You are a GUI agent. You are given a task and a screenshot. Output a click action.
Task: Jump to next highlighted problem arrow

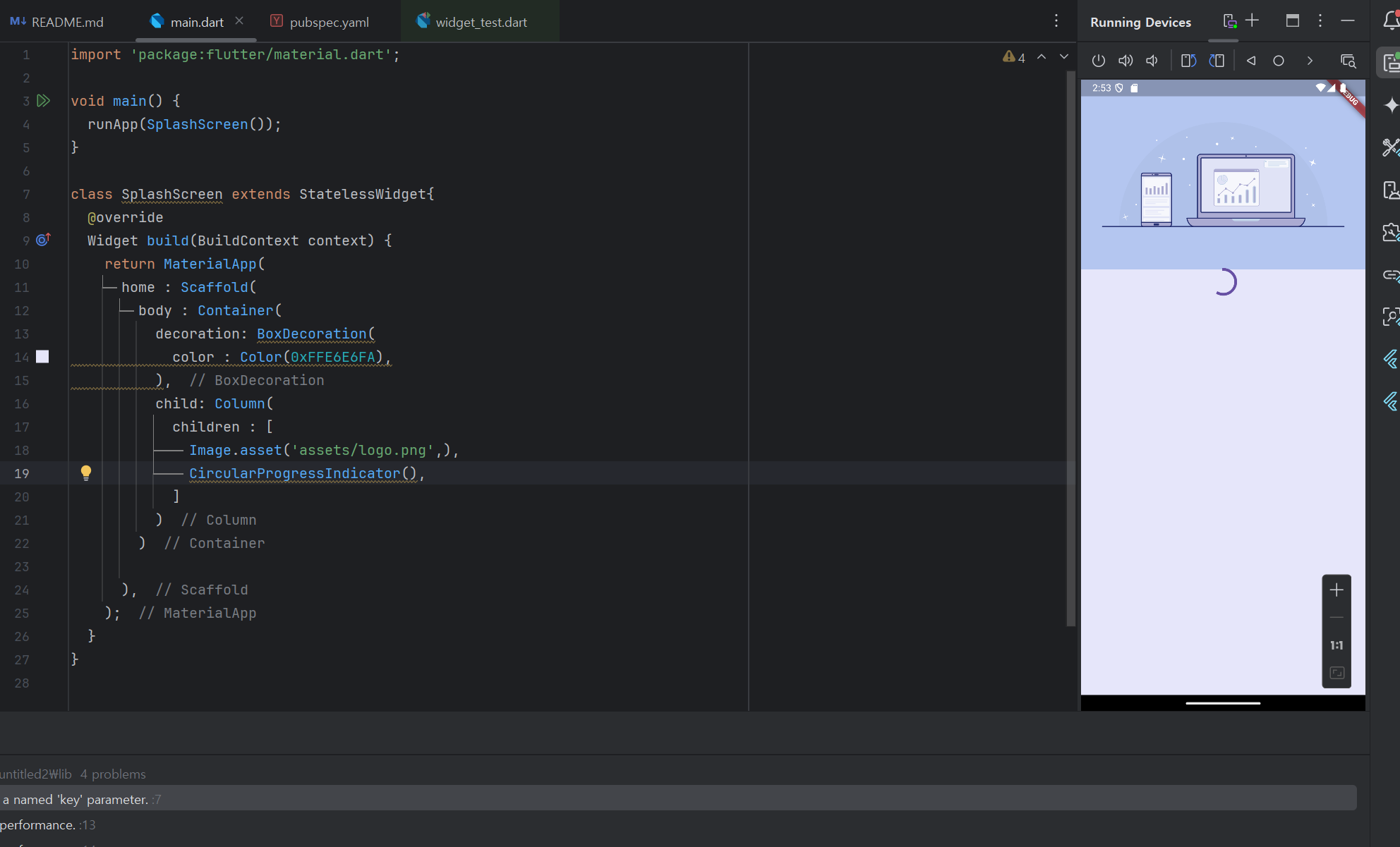coord(1064,57)
